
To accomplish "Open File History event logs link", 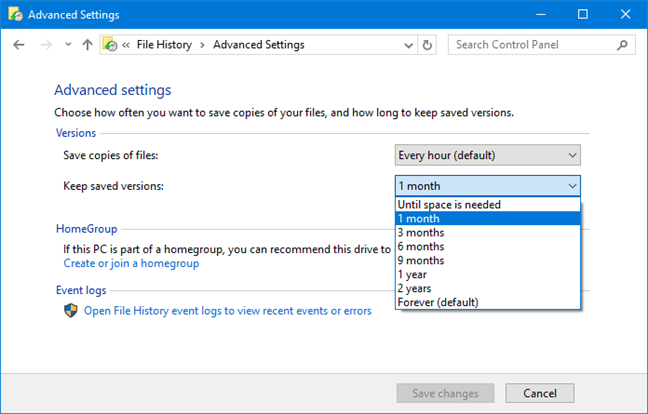I will (x=228, y=311).
